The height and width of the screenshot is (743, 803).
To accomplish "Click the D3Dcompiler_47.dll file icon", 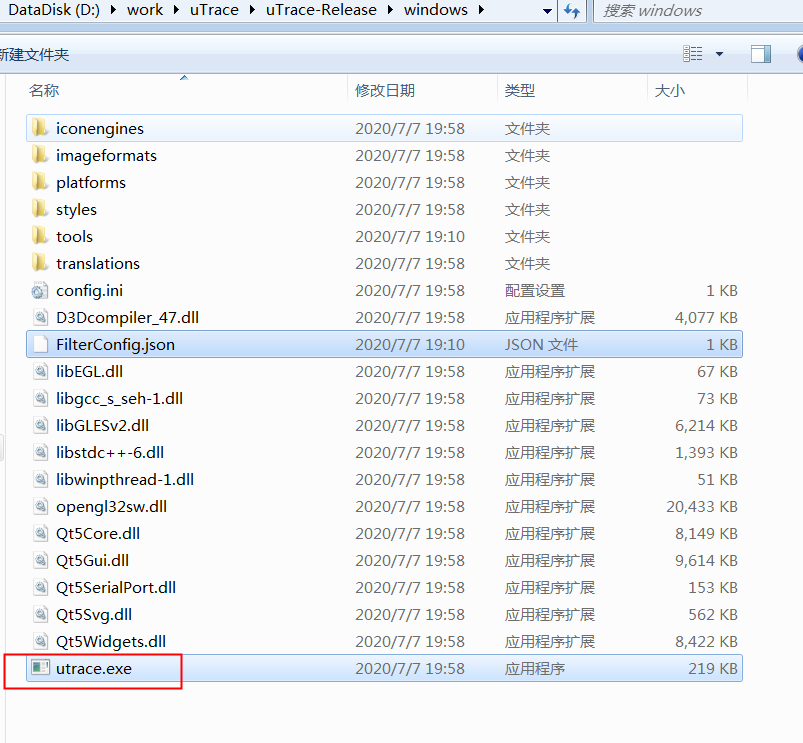I will click(x=40, y=317).
